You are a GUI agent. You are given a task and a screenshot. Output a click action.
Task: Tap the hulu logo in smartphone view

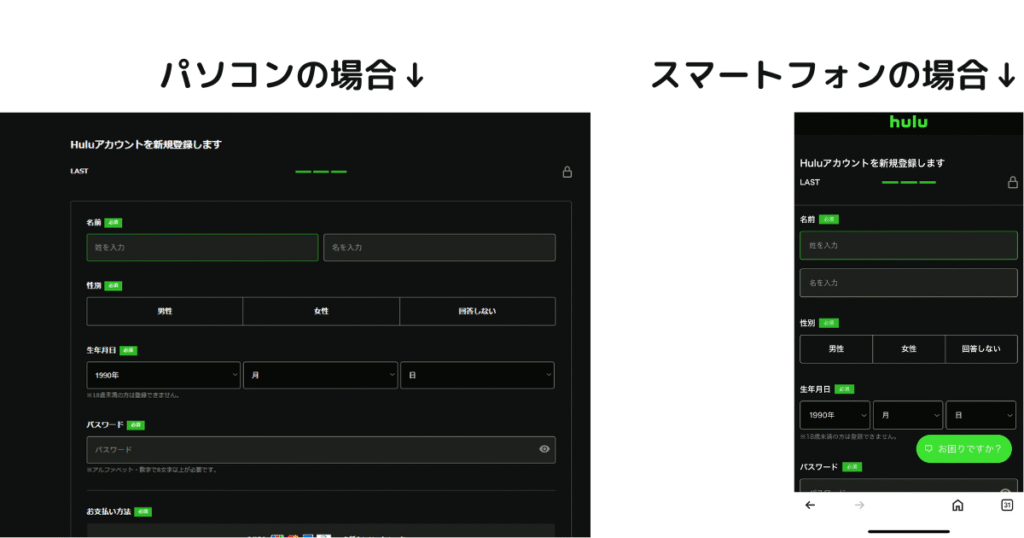coord(908,122)
